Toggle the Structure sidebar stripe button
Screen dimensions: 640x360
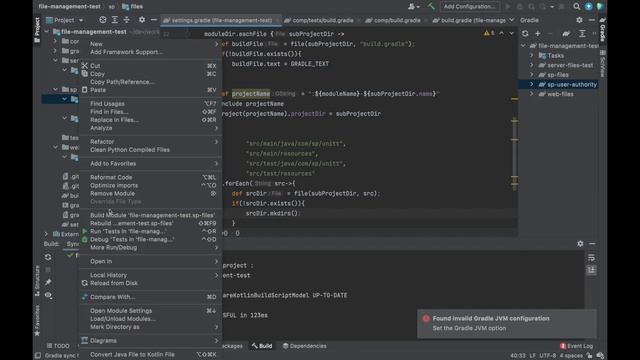(37, 281)
